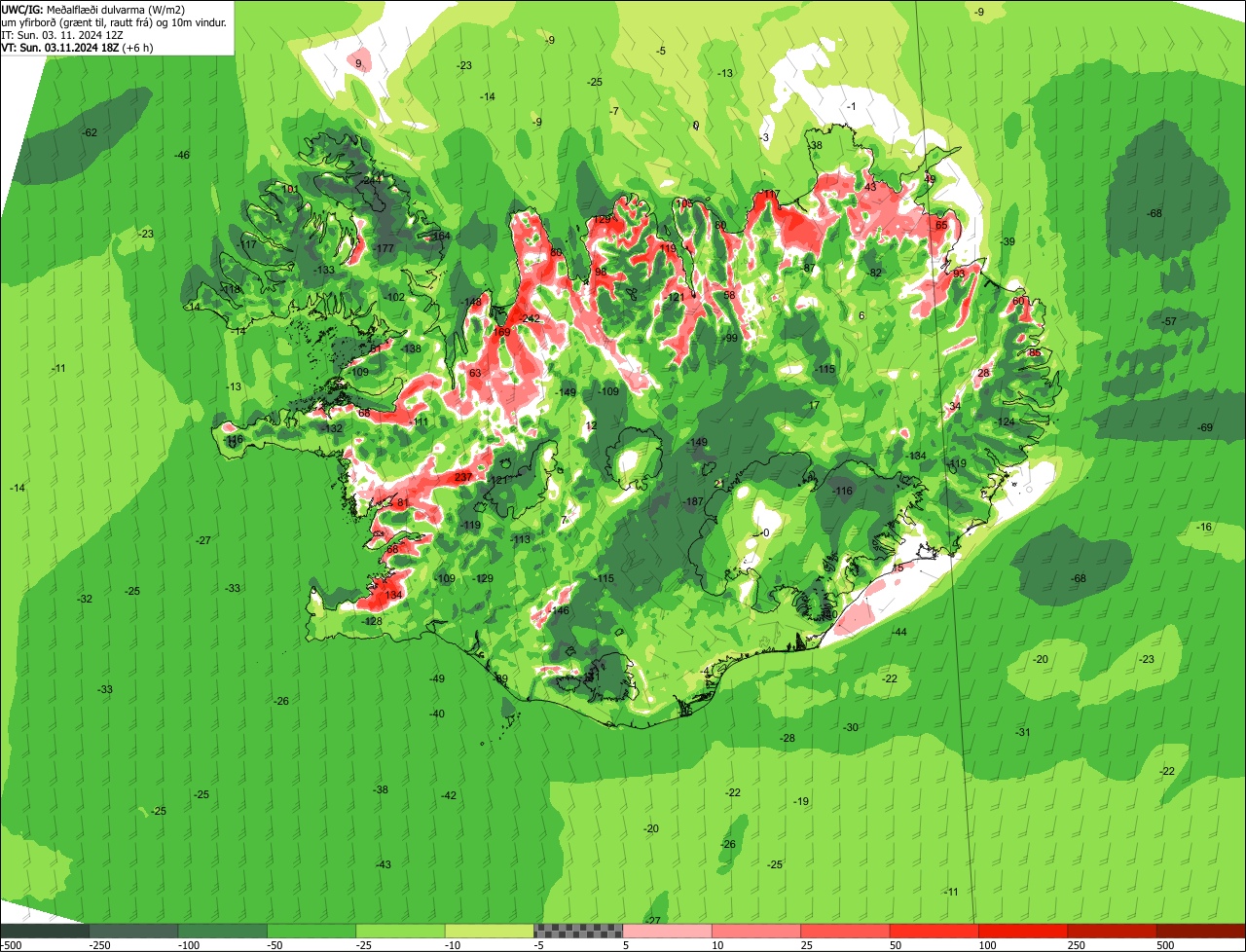Click the "-1" value in the white northeast area
Viewport: 1246px width, 952px height.
pyautogui.click(x=852, y=106)
